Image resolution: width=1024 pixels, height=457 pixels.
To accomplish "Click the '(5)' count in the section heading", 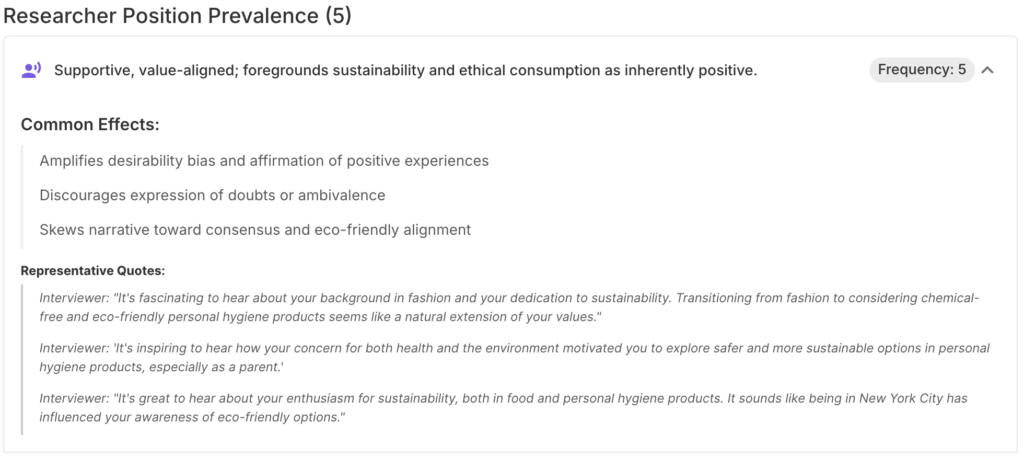I will [x=335, y=16].
